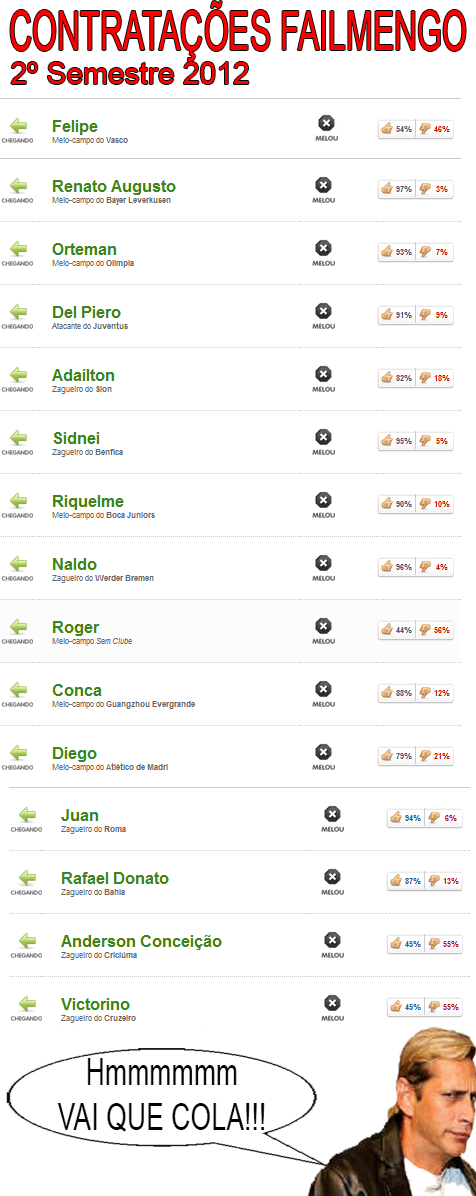Image resolution: width=476 pixels, height=1196 pixels.
Task: Open the Renato Augusto name link
Action: coord(114,187)
